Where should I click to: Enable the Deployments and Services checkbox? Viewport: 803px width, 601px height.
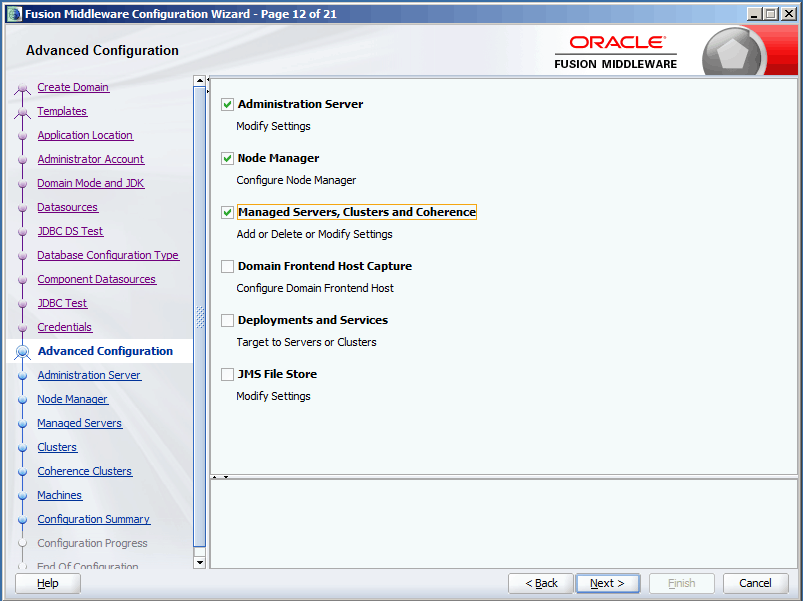[227, 320]
